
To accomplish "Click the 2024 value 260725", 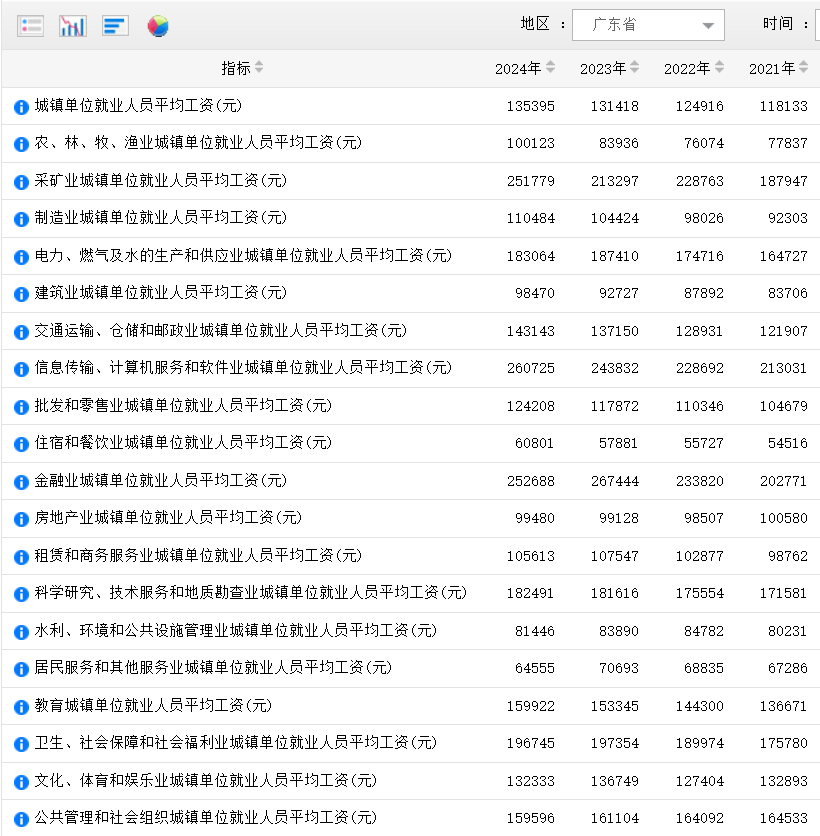I will pos(530,368).
